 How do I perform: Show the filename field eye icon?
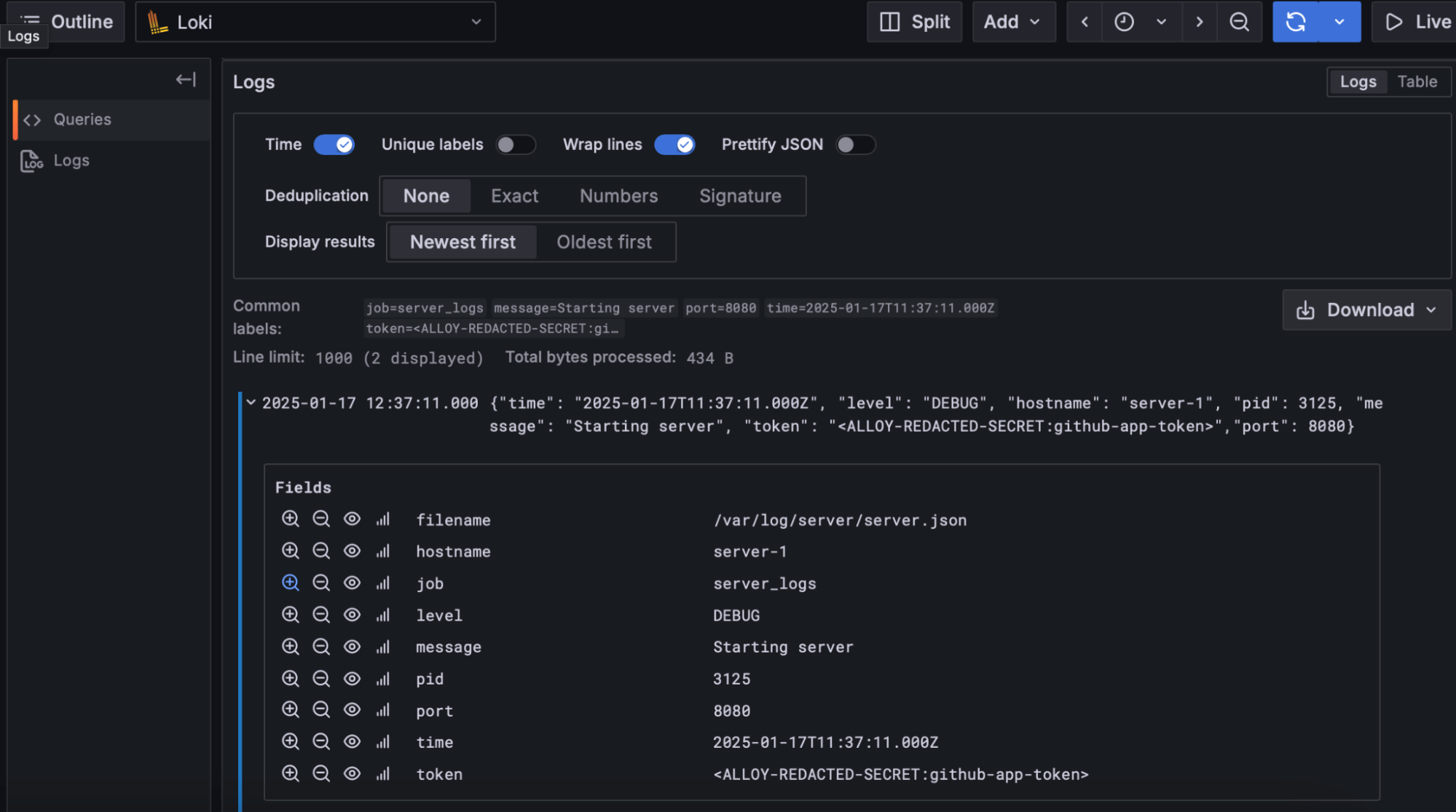click(x=352, y=519)
